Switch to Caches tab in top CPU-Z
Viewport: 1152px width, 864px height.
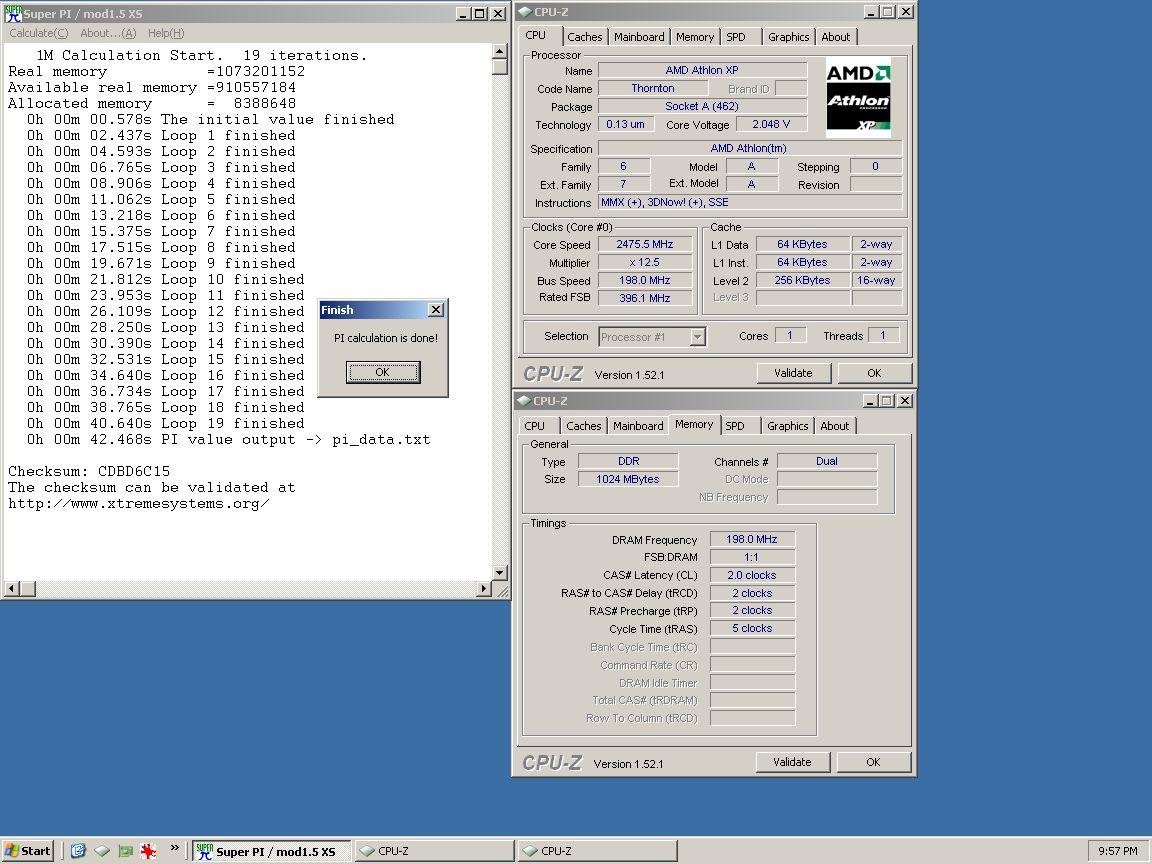tap(585, 37)
